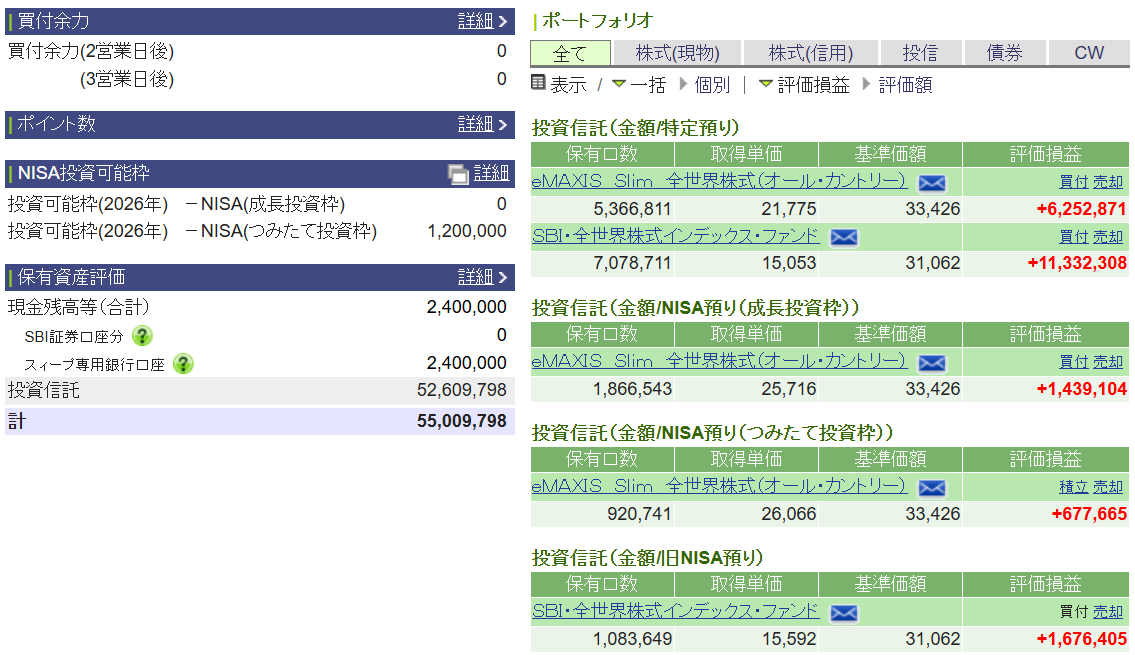The width and height of the screenshot is (1135, 655).
Task: Click mail icon in 旧NISA預り section
Action: (x=844, y=613)
